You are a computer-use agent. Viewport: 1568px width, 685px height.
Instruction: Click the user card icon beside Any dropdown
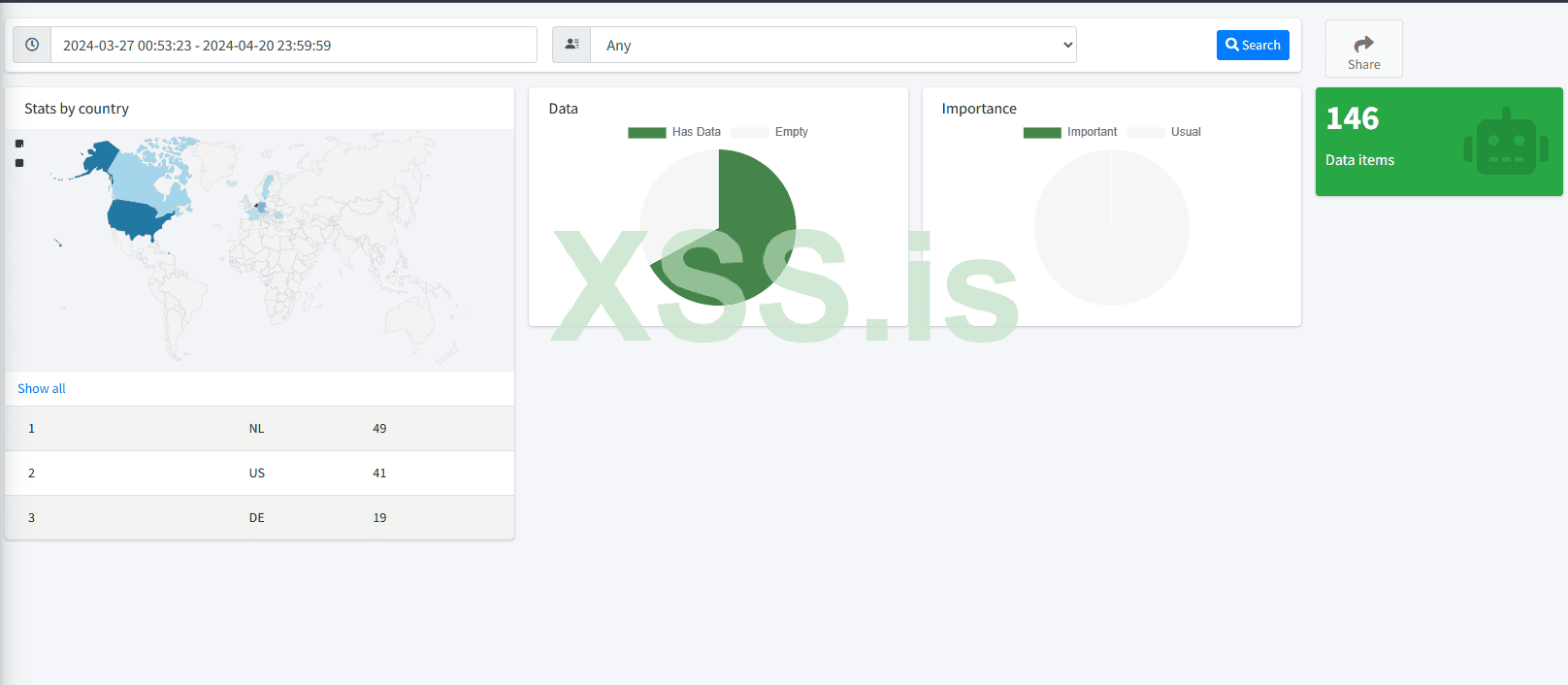tap(572, 45)
